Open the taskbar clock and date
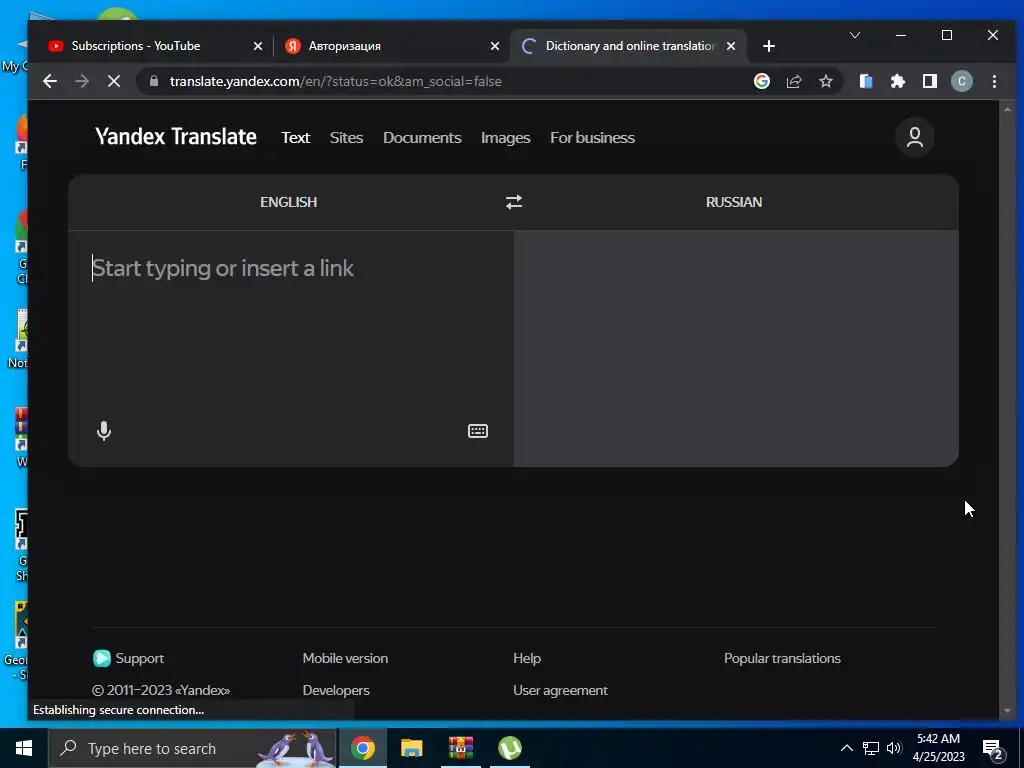Screen dimensions: 1024x768 (938, 748)
